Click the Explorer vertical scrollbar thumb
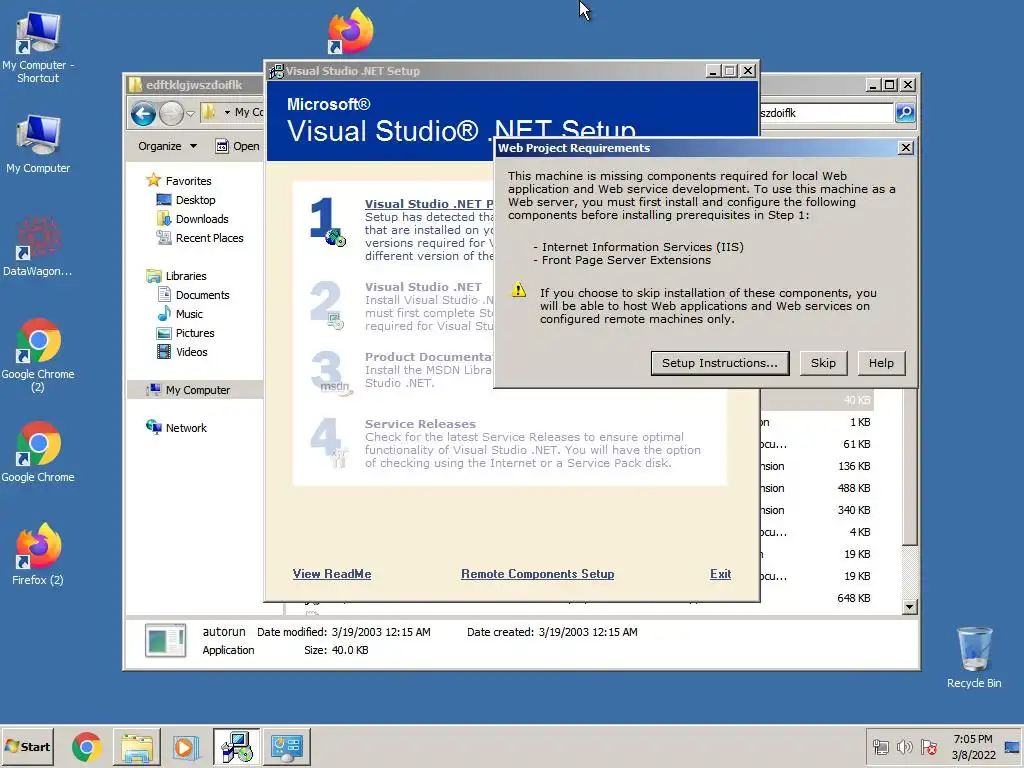The image size is (1024, 768). [x=910, y=466]
